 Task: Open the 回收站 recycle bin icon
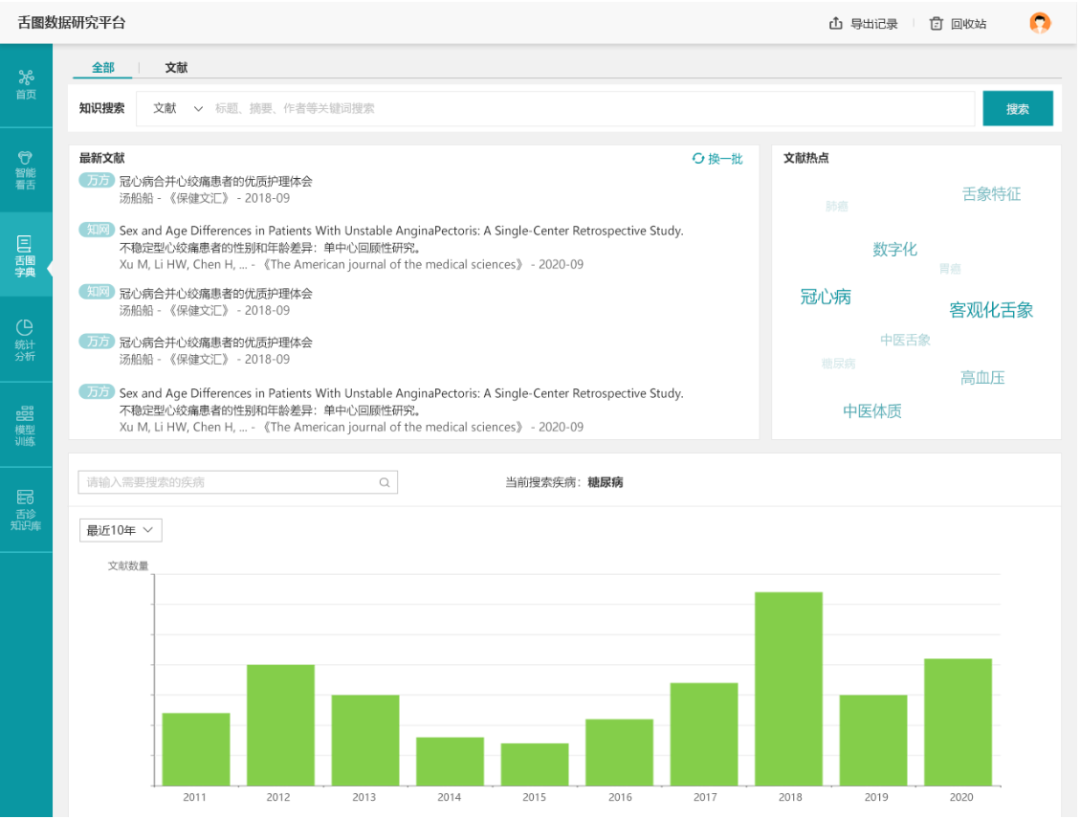click(937, 23)
